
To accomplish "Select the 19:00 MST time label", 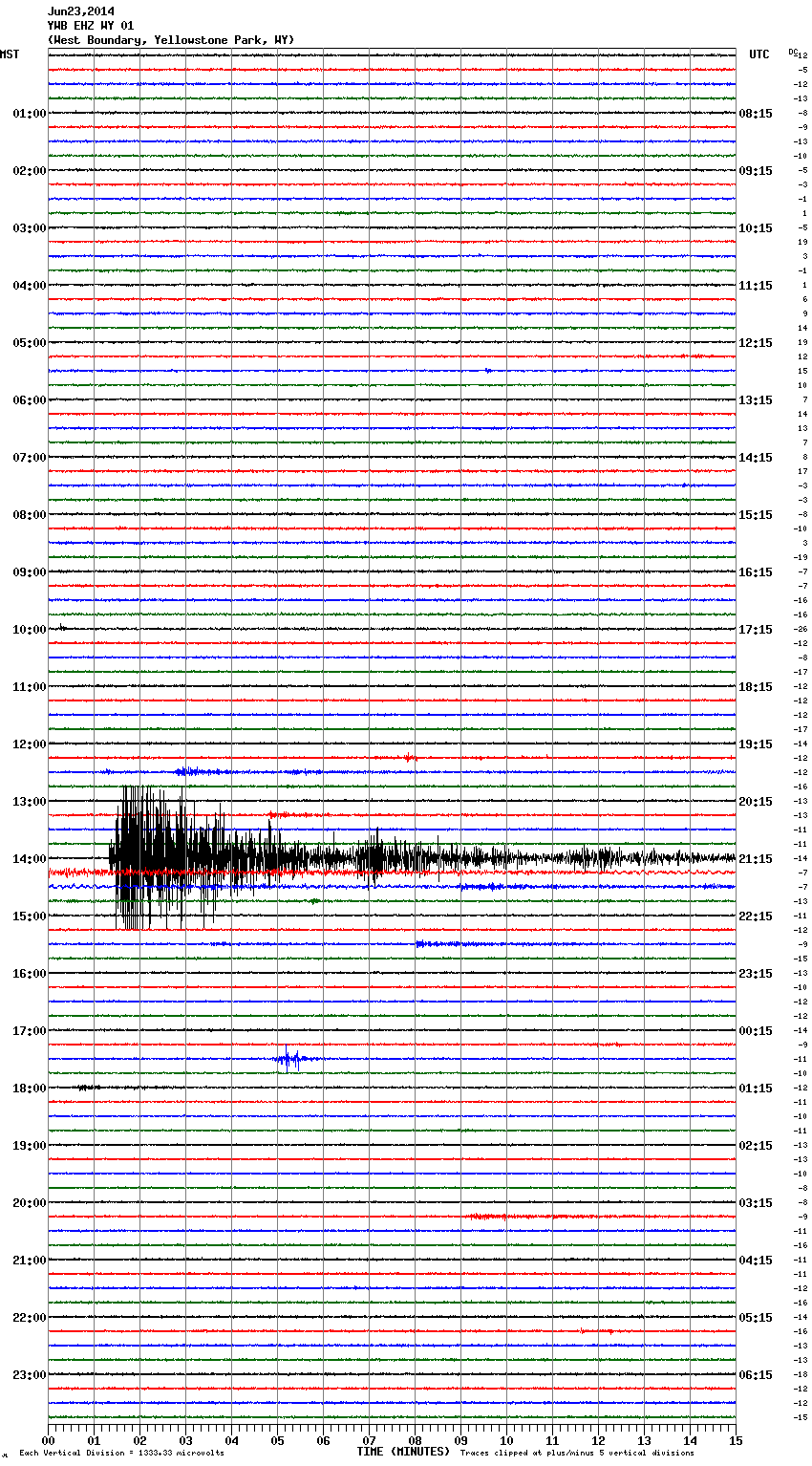I will pos(30,1146).
